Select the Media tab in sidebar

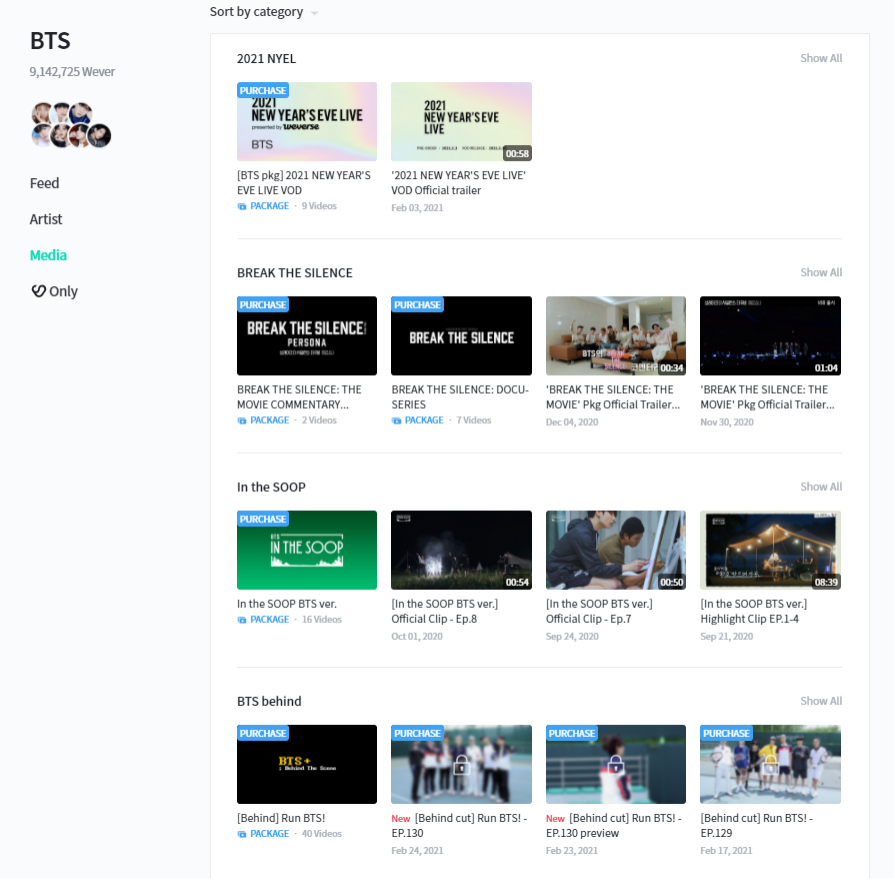tap(48, 255)
